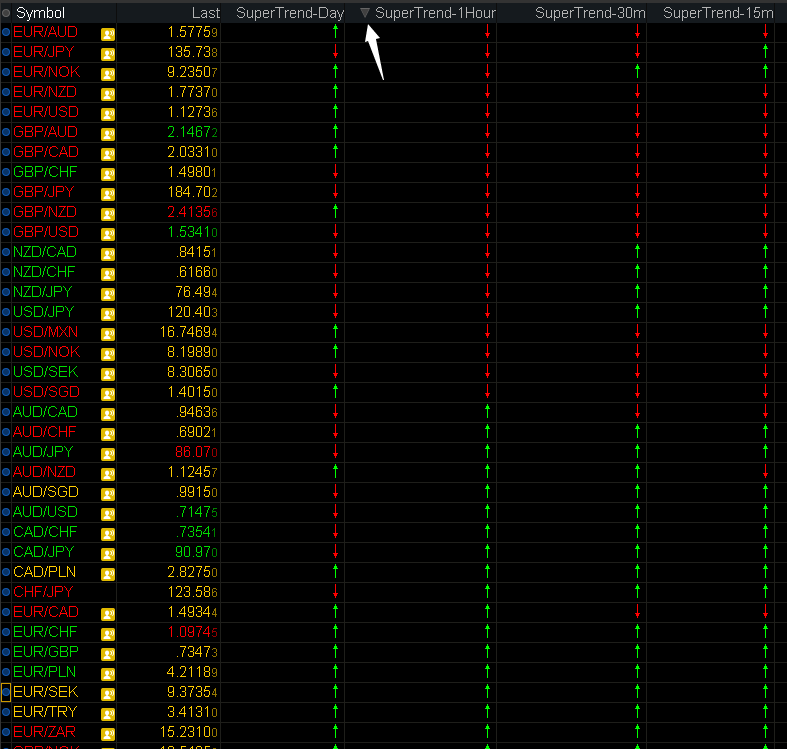Click the blue dot beside CAD/CHF
Screen dimensions: 787x749
tap(6, 532)
